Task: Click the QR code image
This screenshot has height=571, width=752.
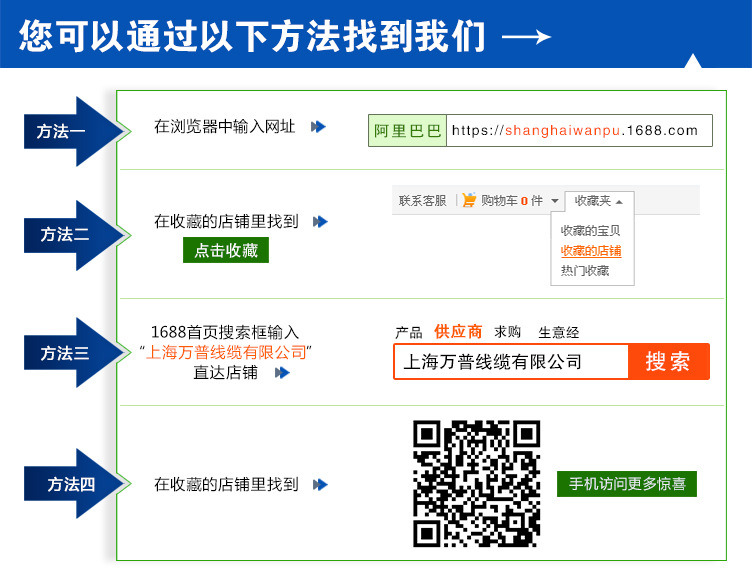Action: pos(477,484)
